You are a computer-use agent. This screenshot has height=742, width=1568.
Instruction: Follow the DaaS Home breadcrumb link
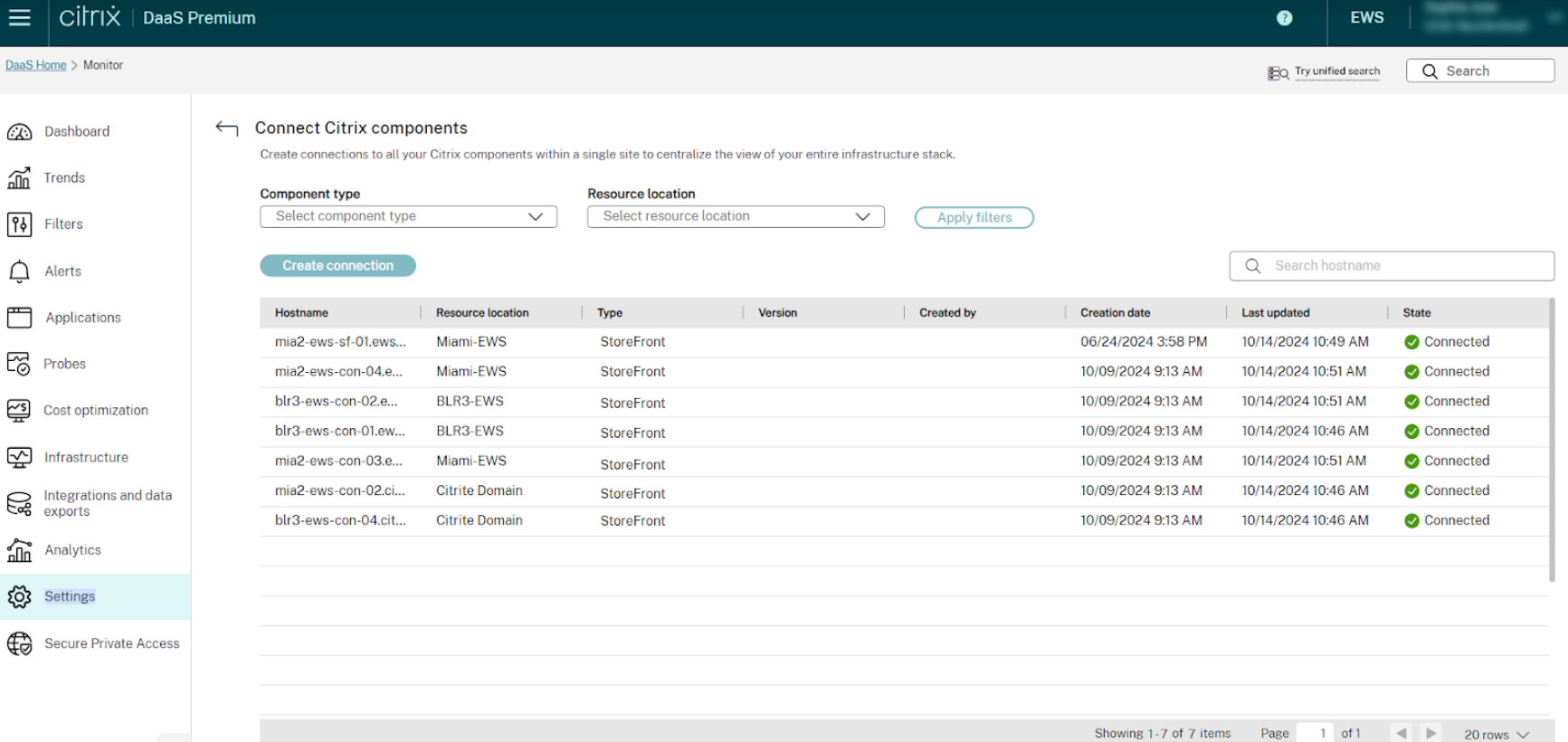(x=36, y=65)
